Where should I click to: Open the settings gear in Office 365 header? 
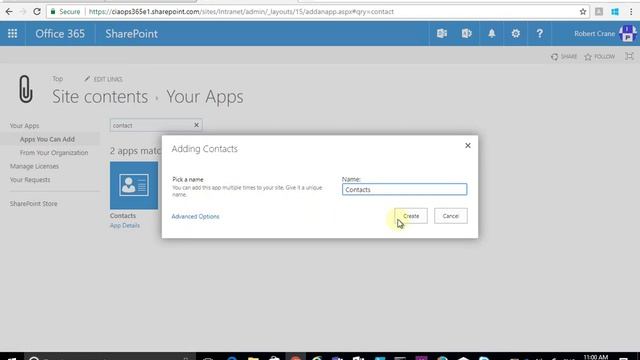click(x=516, y=33)
